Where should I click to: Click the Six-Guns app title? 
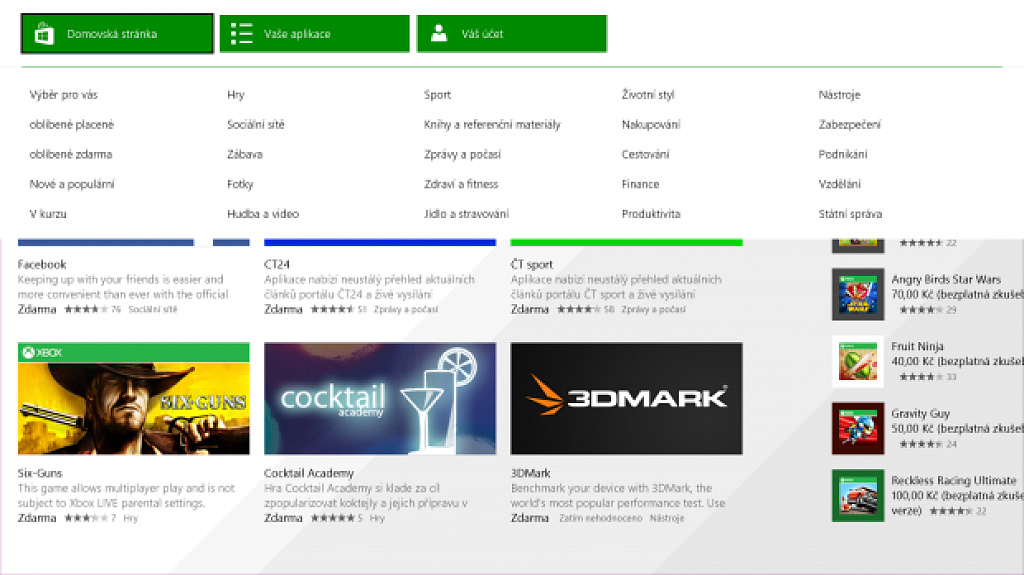pyautogui.click(x=40, y=473)
